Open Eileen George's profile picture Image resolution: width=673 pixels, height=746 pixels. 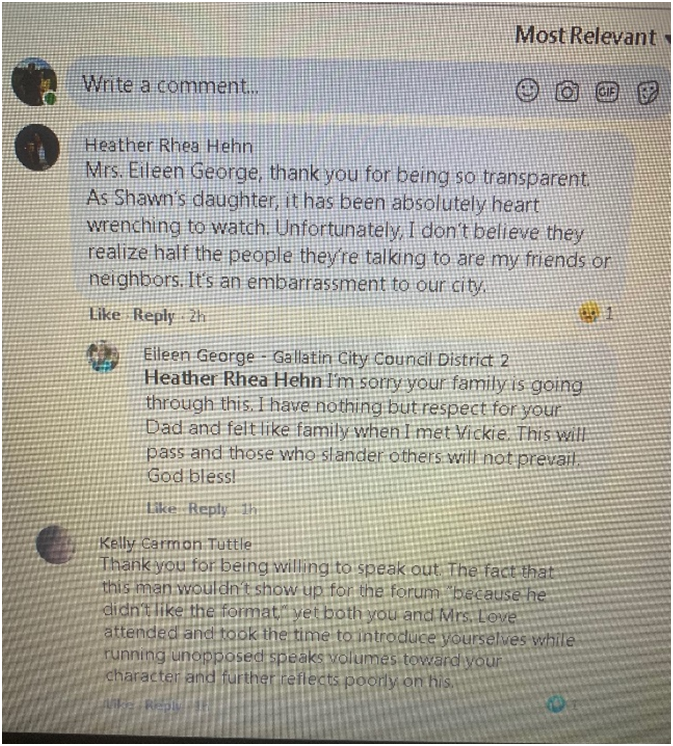point(103,356)
